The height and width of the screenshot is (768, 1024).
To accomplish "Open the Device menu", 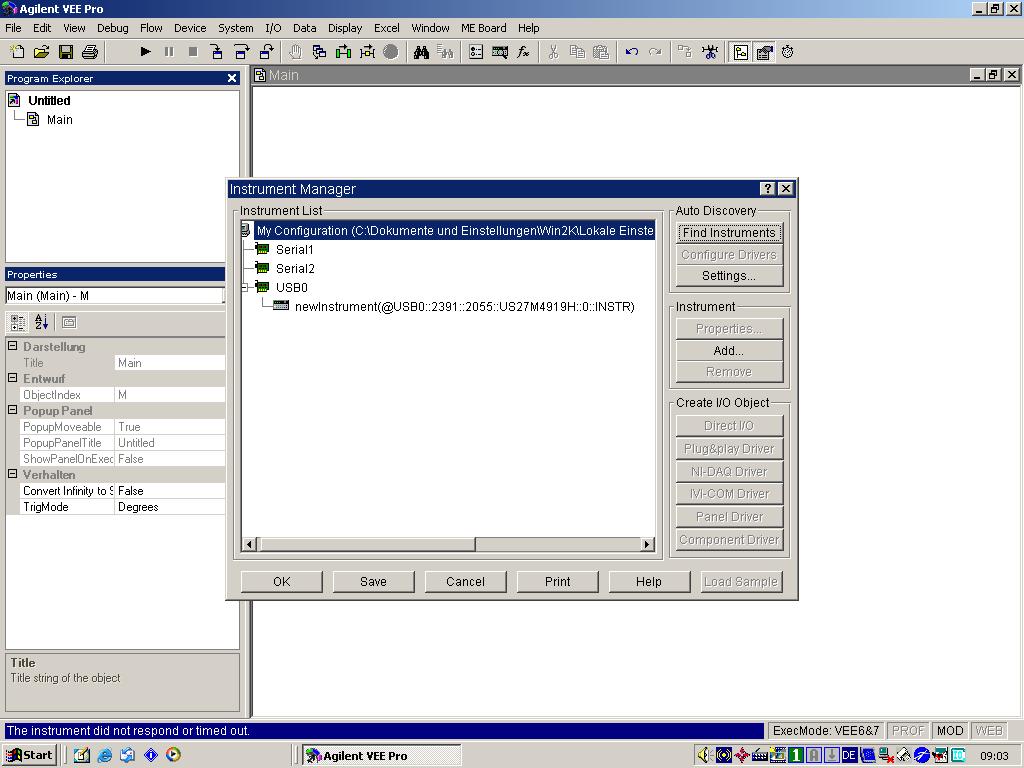I will (x=190, y=28).
